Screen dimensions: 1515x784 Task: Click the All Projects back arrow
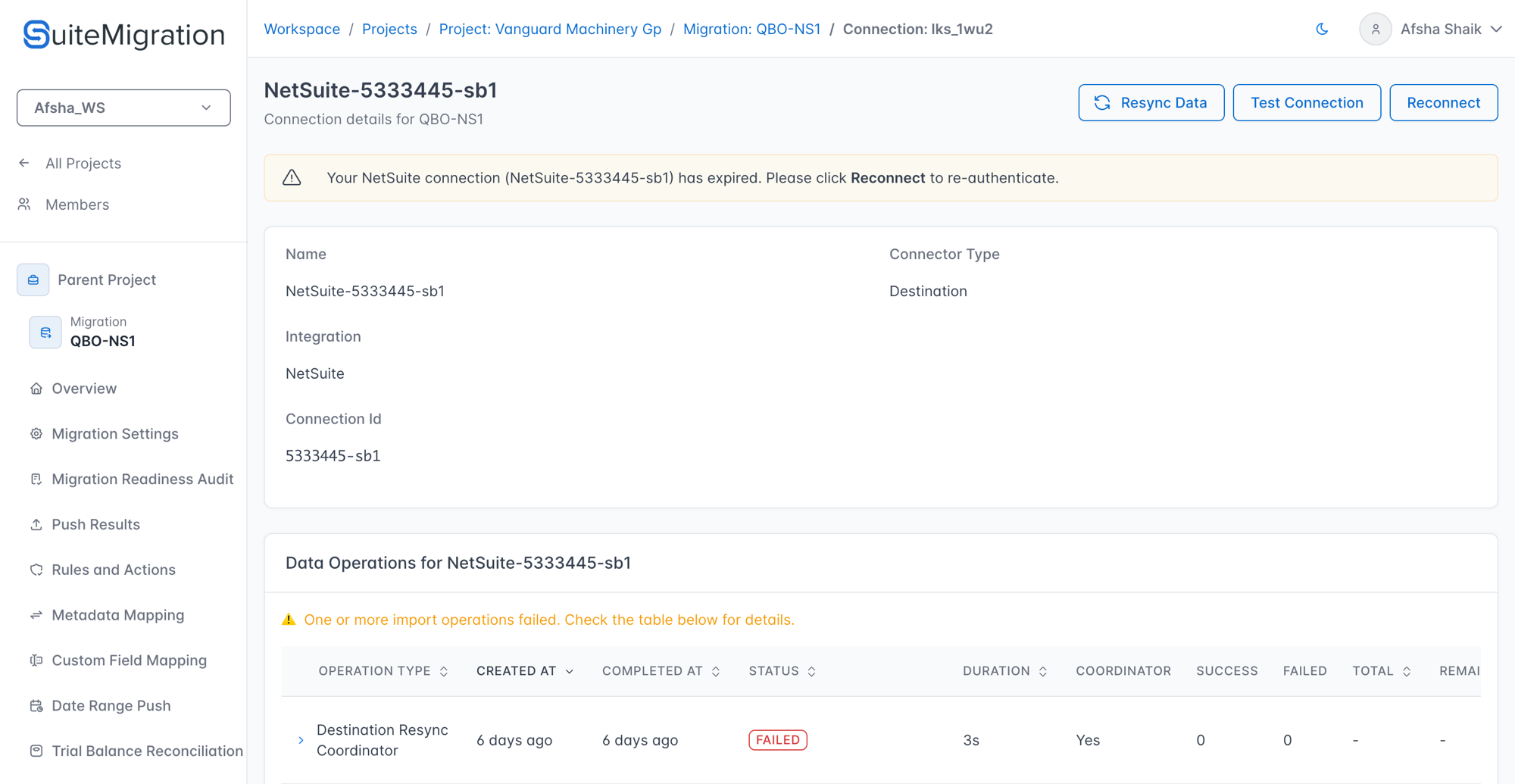(x=24, y=163)
